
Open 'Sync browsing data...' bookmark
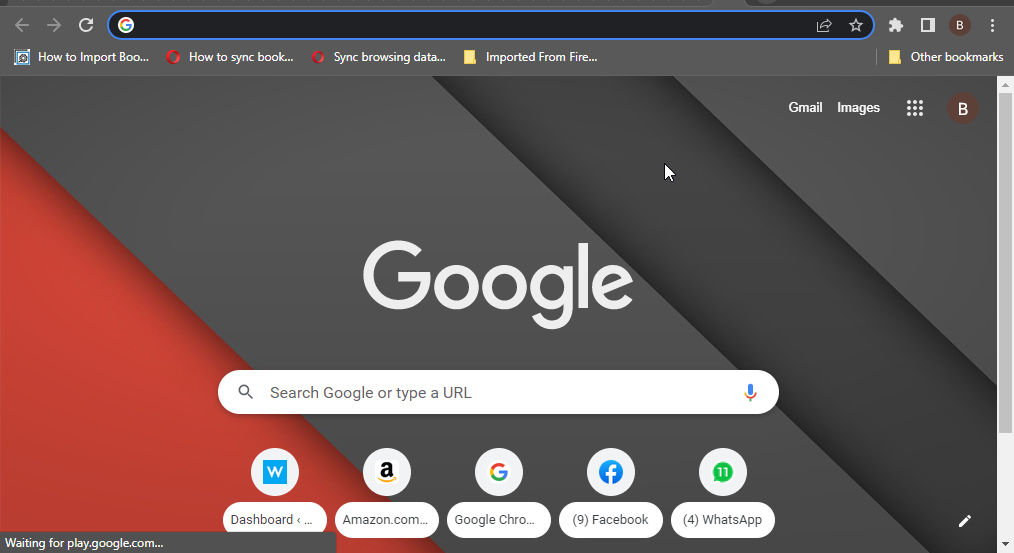pyautogui.click(x=378, y=57)
